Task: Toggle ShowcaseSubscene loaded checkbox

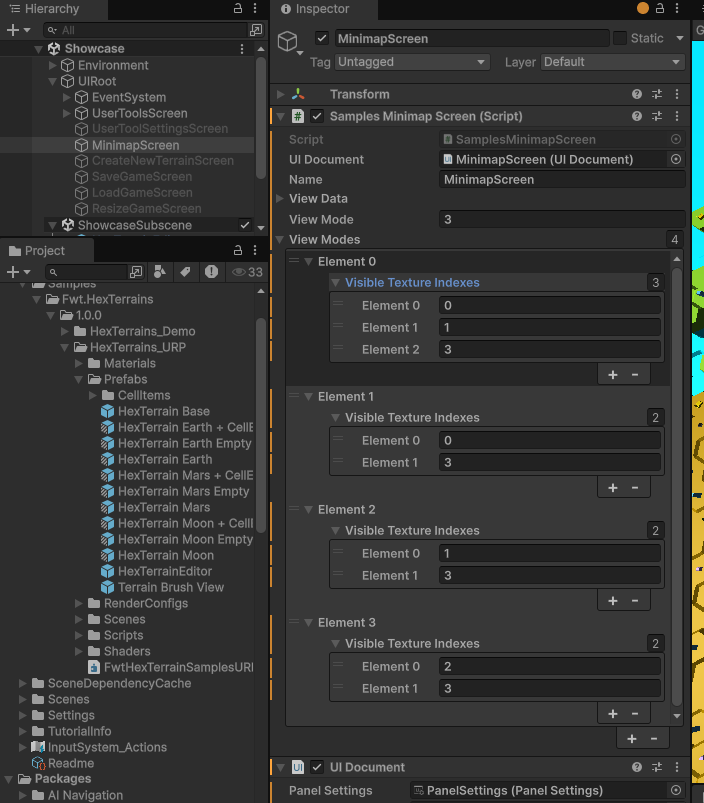Action: click(x=245, y=225)
